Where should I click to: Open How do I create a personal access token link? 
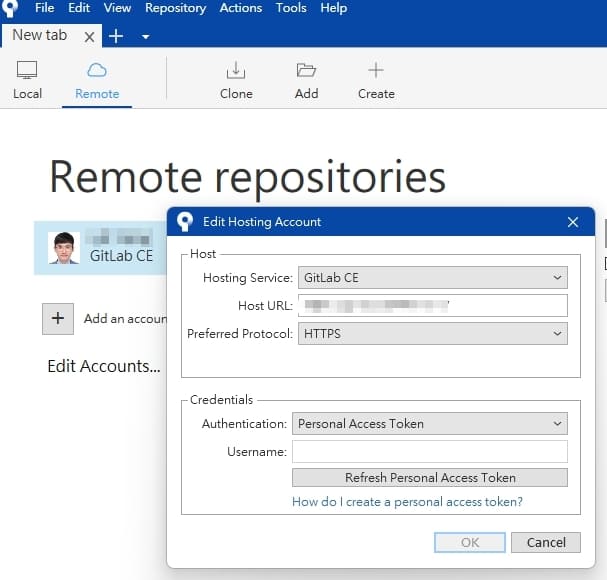click(407, 502)
